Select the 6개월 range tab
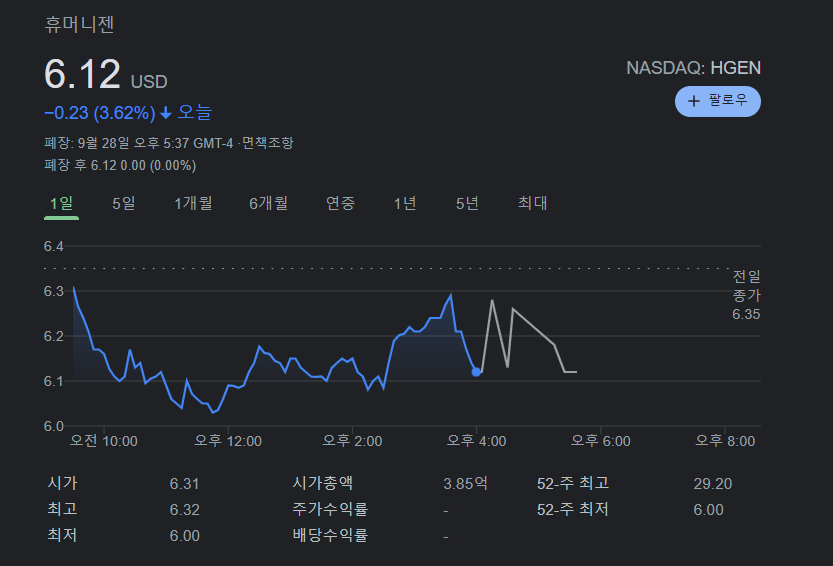833x566 pixels. [268, 203]
